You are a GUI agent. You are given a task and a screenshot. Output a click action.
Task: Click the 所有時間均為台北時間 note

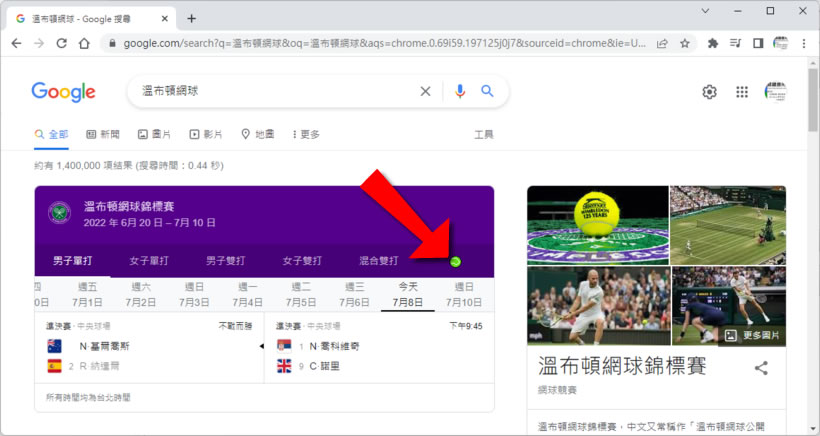click(88, 397)
